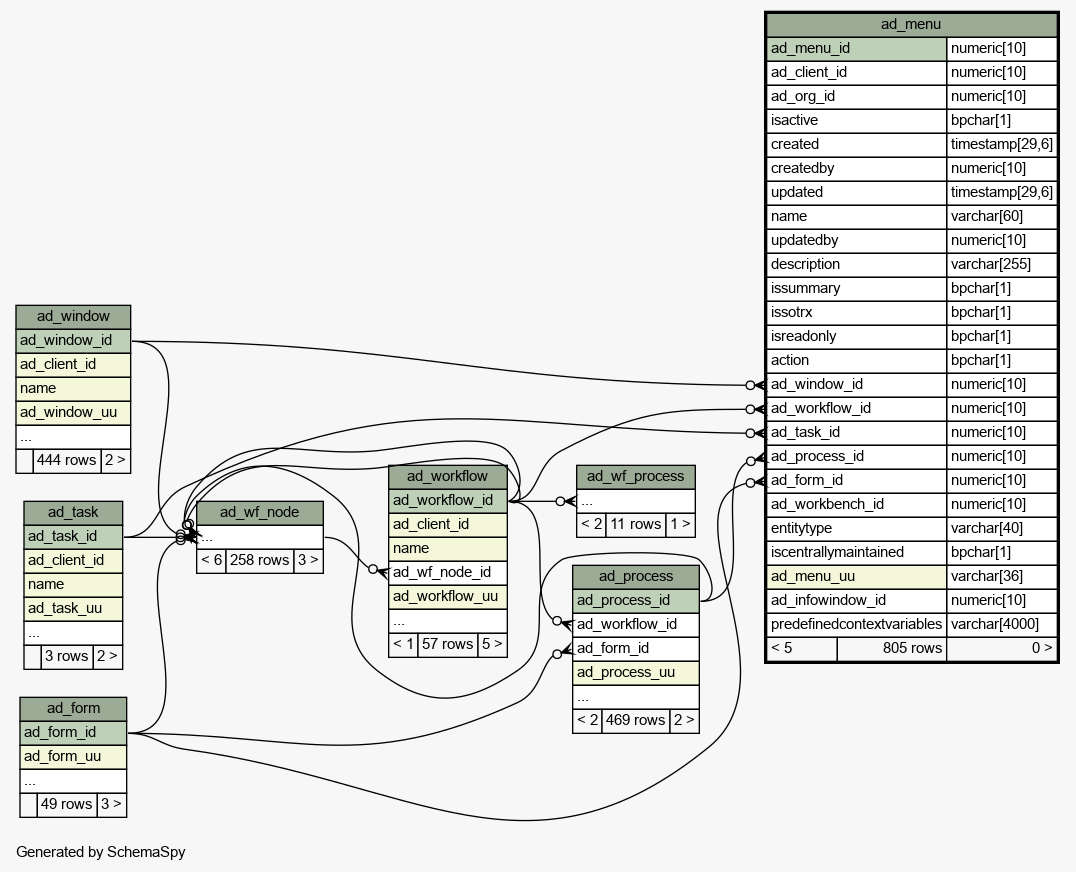1076x872 pixels.
Task: Click the Generated by SchemaSpy text
Action: pos(100,852)
